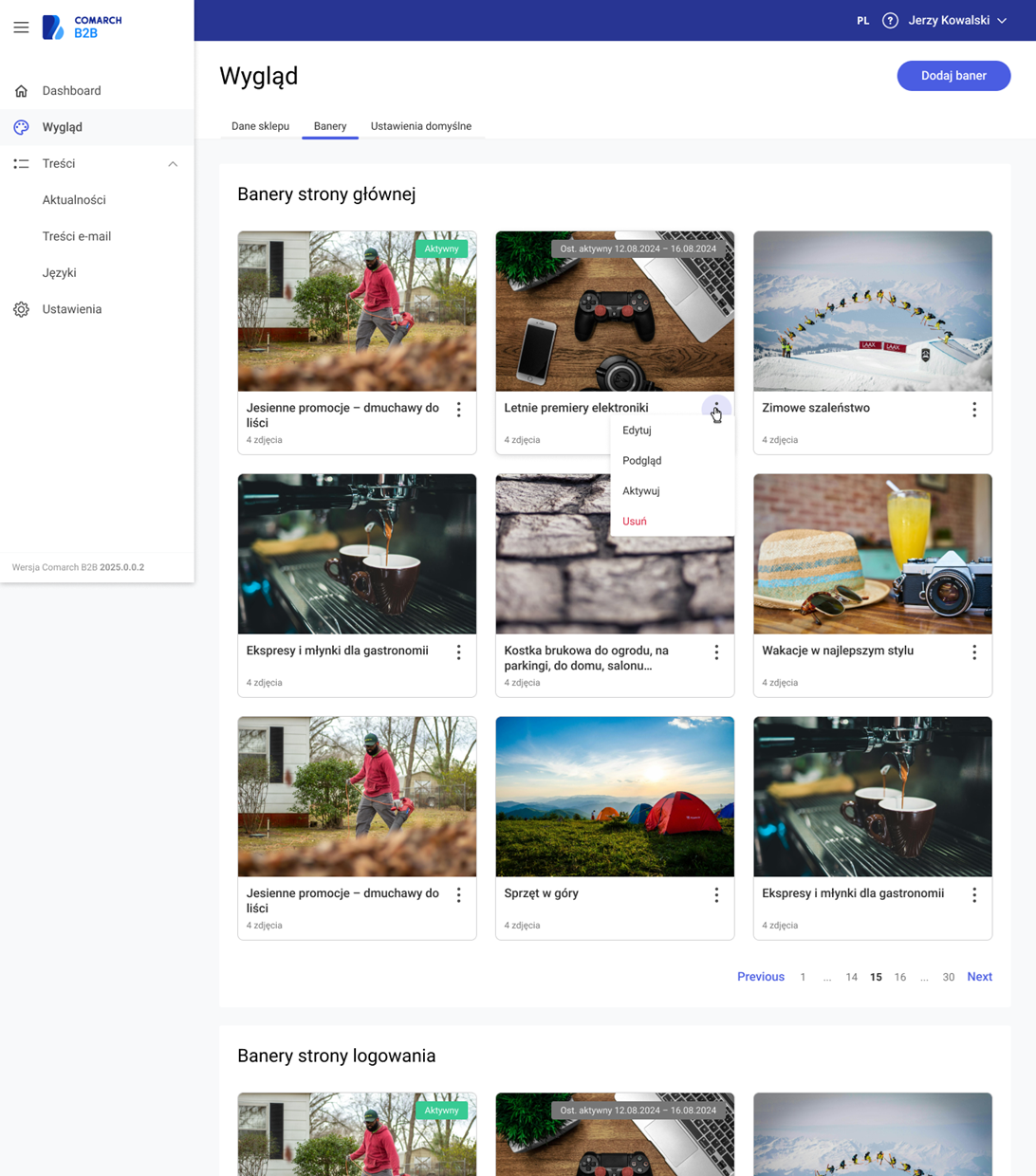Open three-dot menu for Wakacje w najlepszym stylu
This screenshot has height=1176, width=1036.
pos(973,652)
